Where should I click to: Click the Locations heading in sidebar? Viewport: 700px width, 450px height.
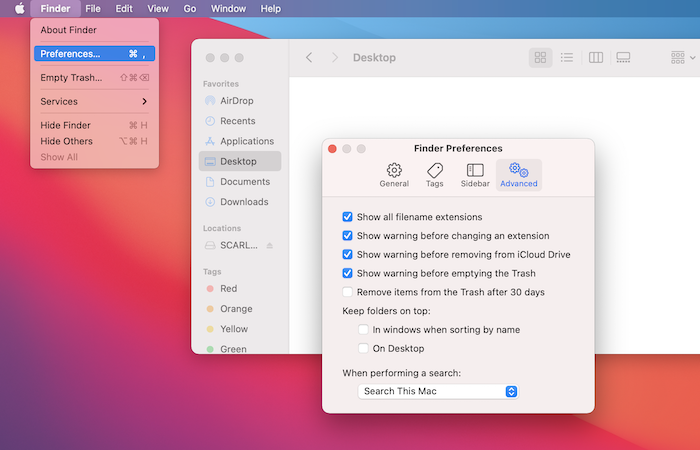tap(222, 228)
